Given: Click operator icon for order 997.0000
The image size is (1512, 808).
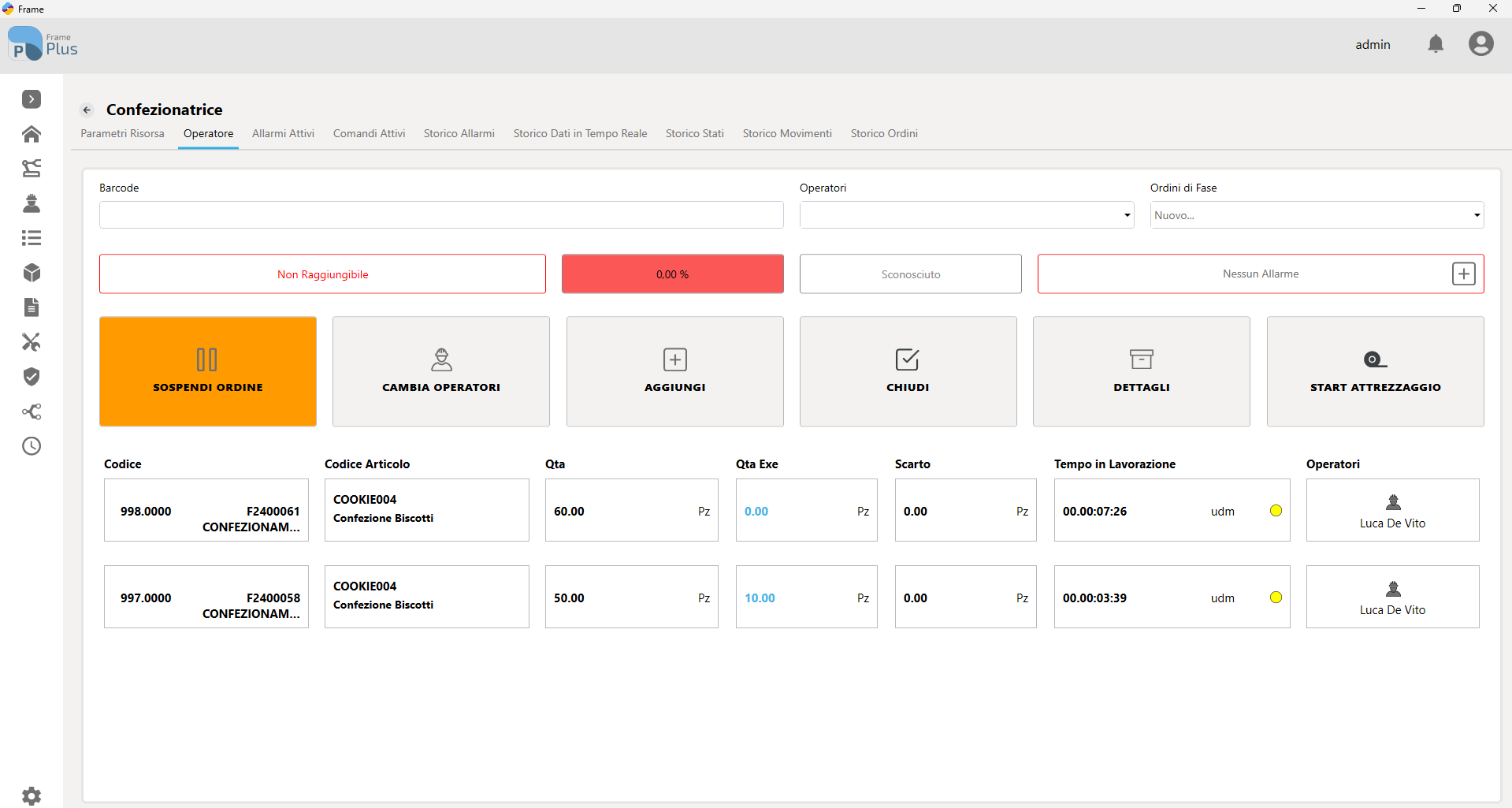Looking at the screenshot, I should pyautogui.click(x=1393, y=589).
